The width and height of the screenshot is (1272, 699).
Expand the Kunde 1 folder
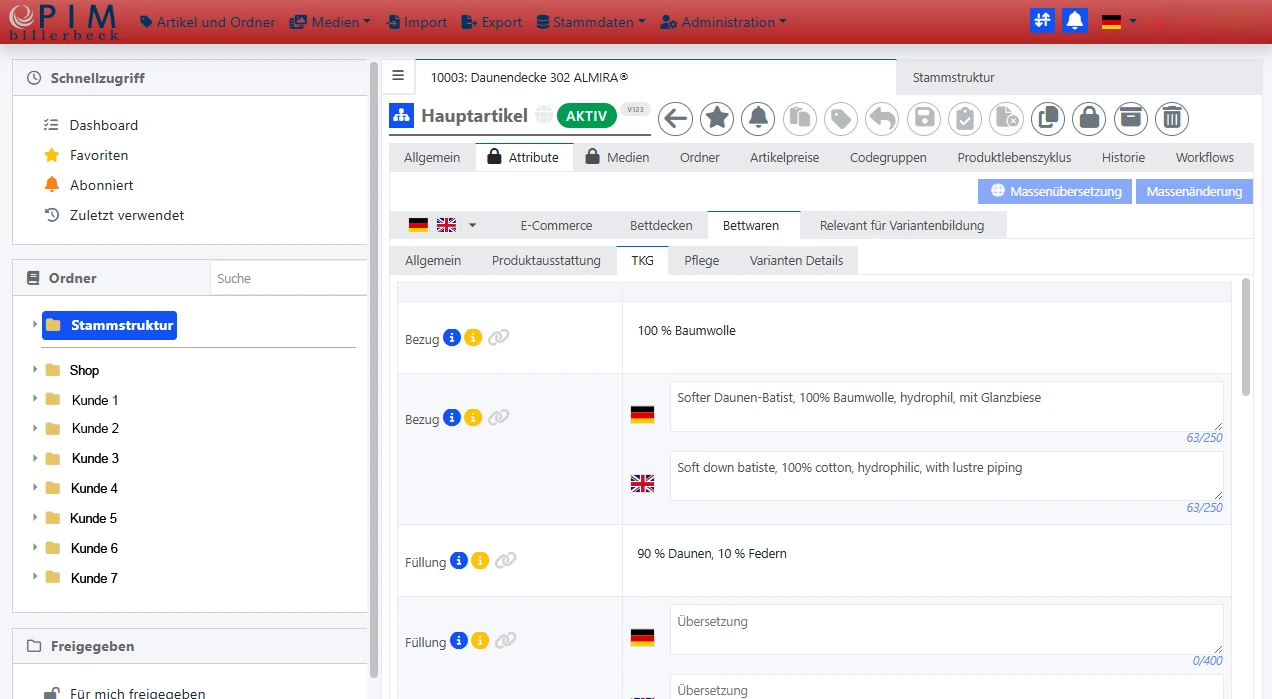pos(34,400)
